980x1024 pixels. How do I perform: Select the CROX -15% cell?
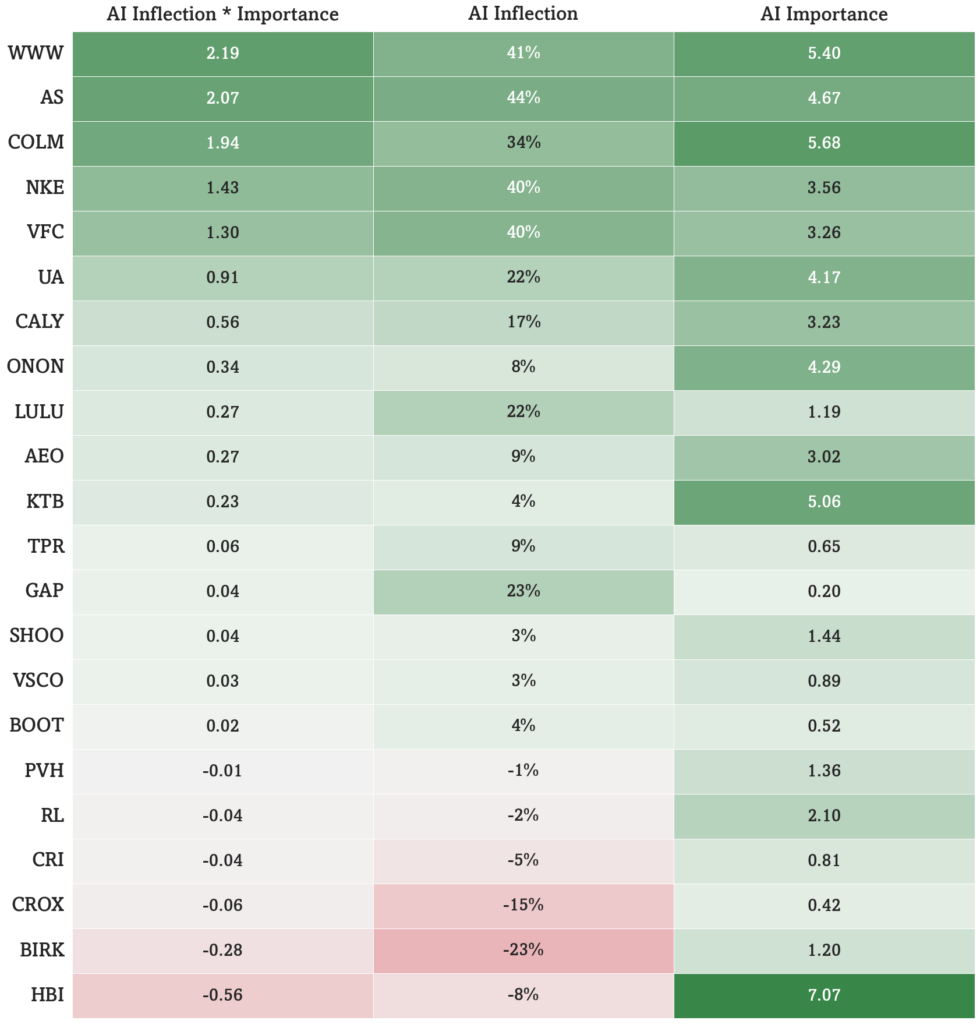pyautogui.click(x=523, y=906)
